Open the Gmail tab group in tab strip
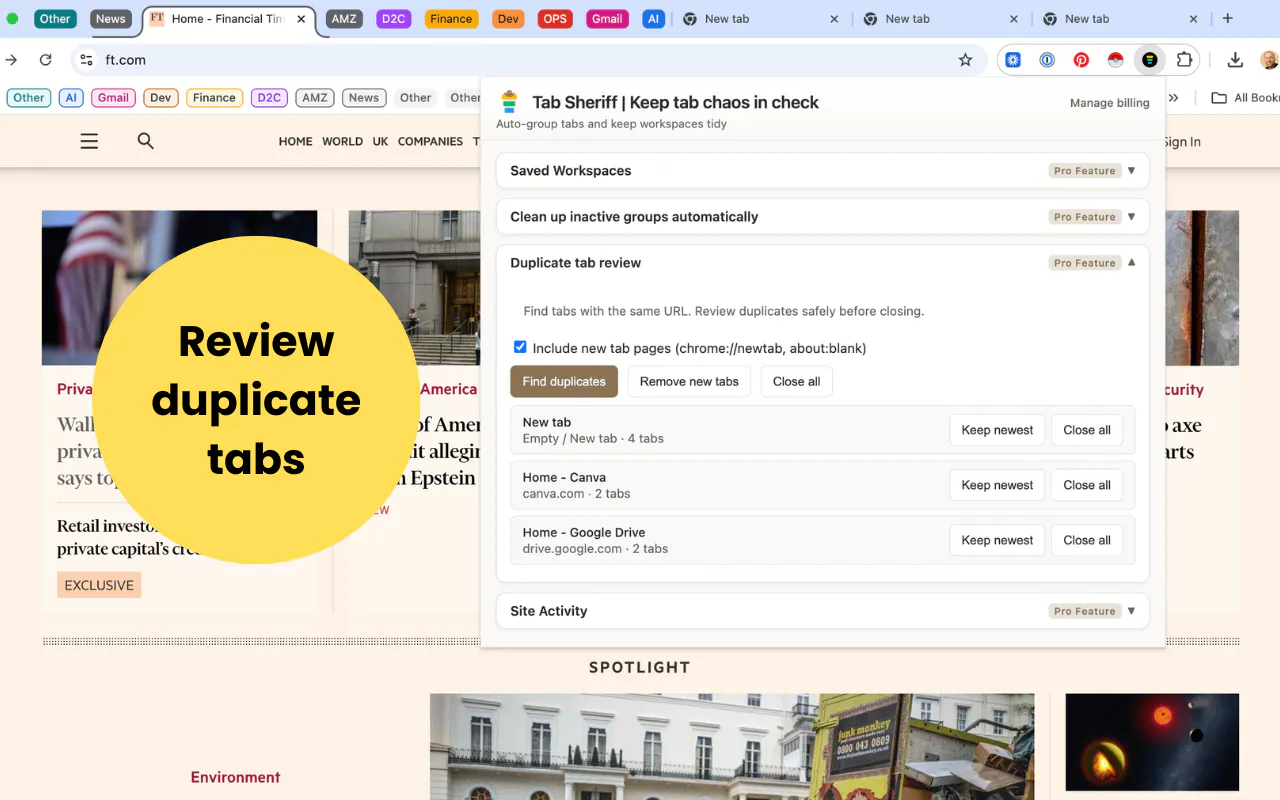 607,19
